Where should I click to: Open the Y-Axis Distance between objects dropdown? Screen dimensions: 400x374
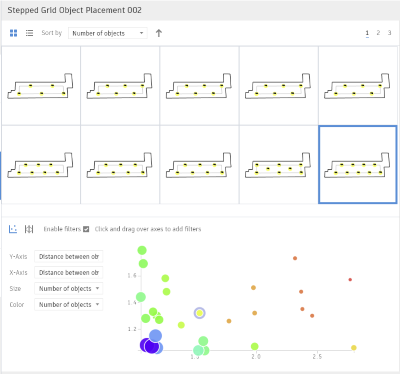click(x=69, y=257)
